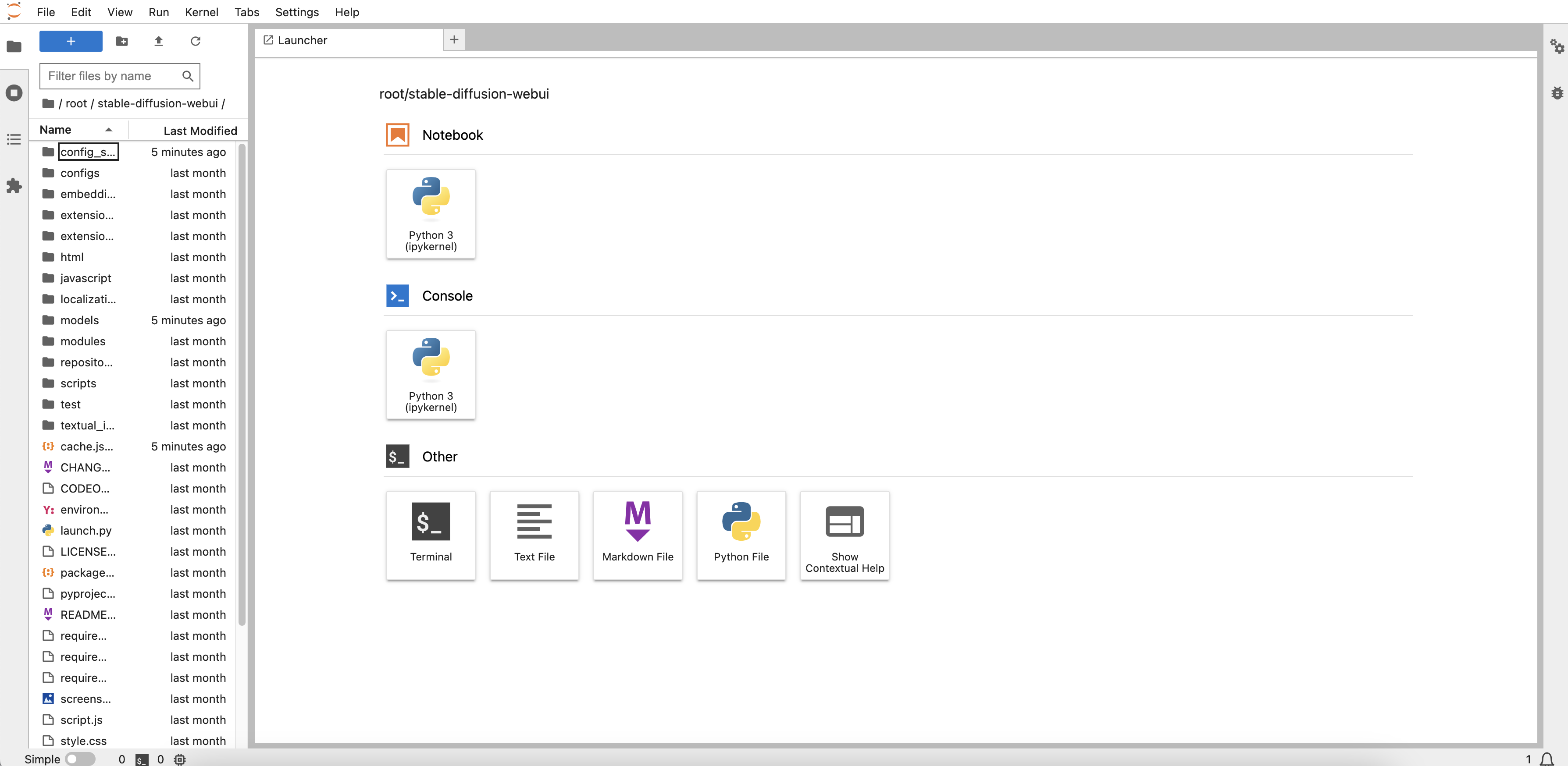Image resolution: width=1568 pixels, height=766 pixels.
Task: Click the blue New Launcher plus button
Action: click(x=71, y=41)
